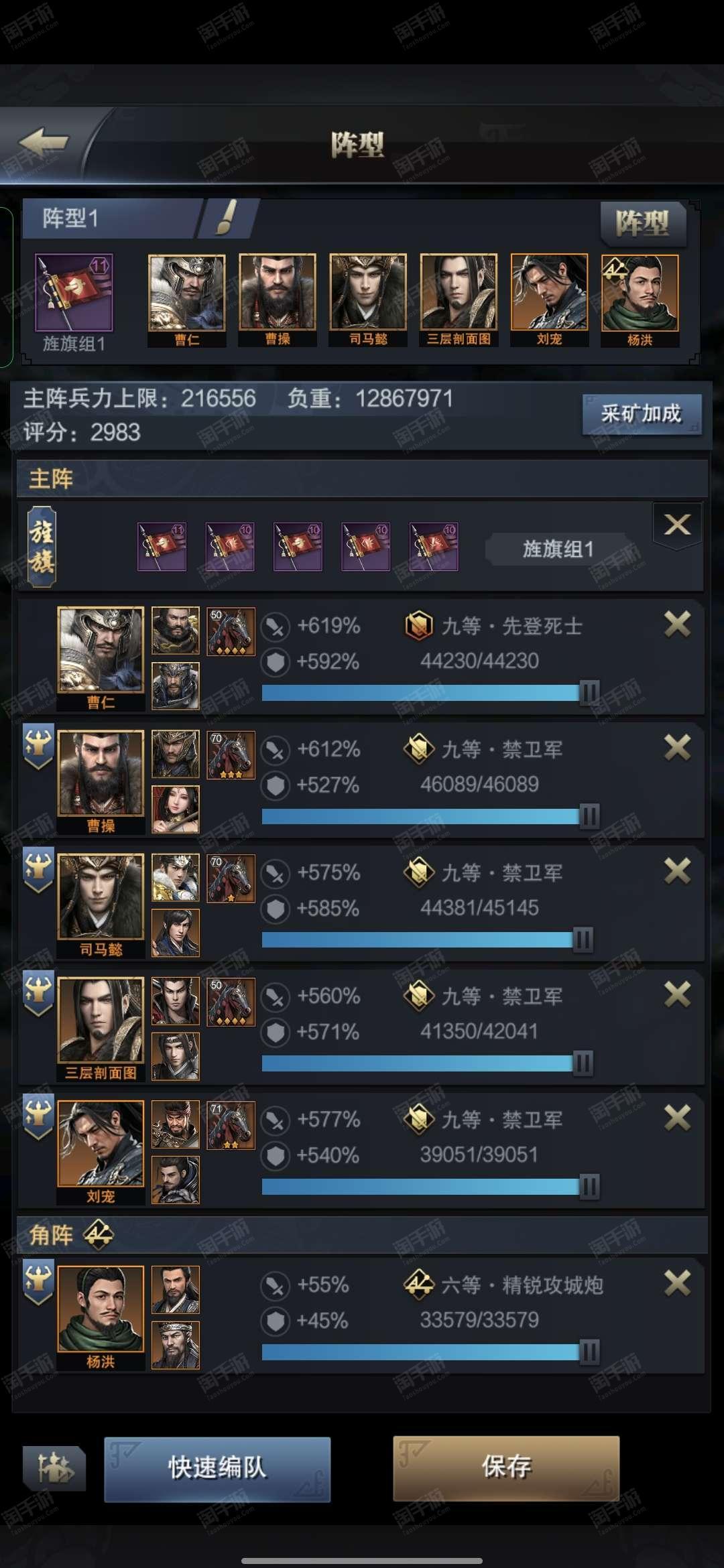Save the formation with 保存
The height and width of the screenshot is (1568, 724).
tap(506, 1467)
